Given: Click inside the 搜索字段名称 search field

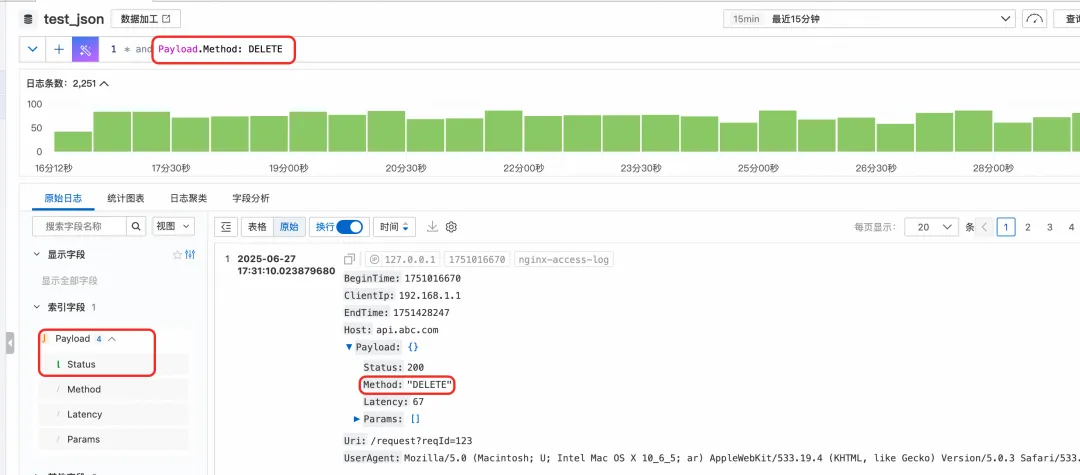Looking at the screenshot, I should 79,227.
